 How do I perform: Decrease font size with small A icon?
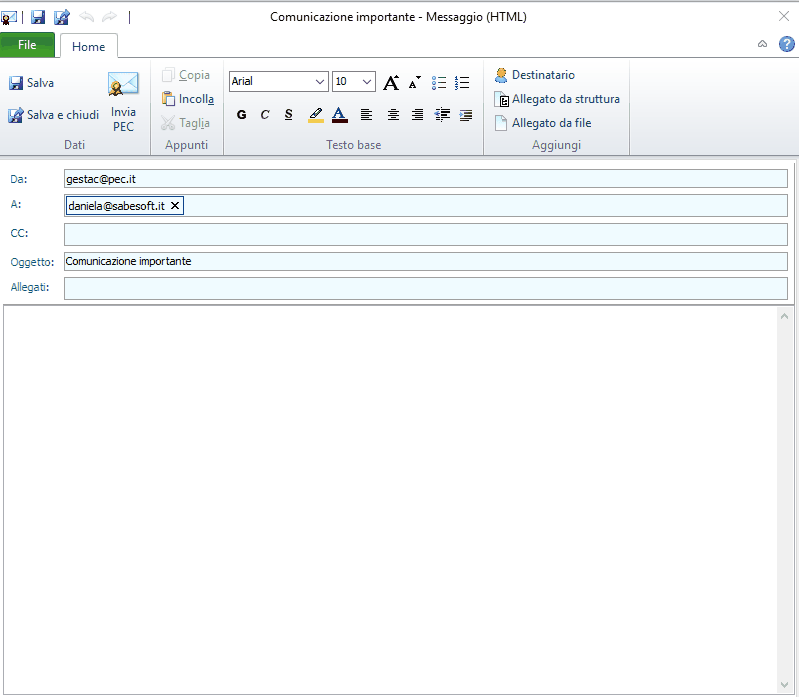click(x=415, y=82)
